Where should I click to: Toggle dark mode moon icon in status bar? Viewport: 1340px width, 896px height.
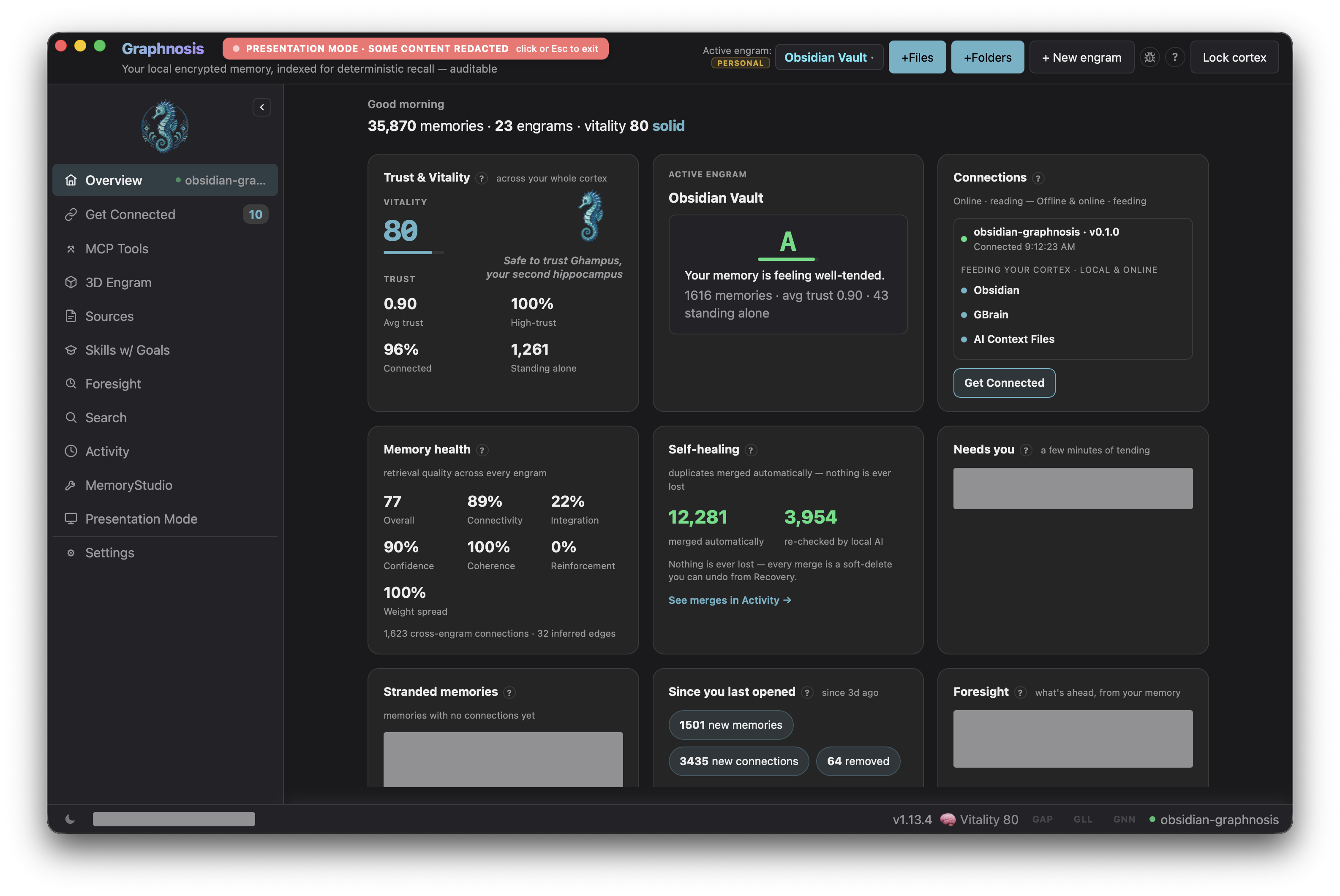click(70, 819)
